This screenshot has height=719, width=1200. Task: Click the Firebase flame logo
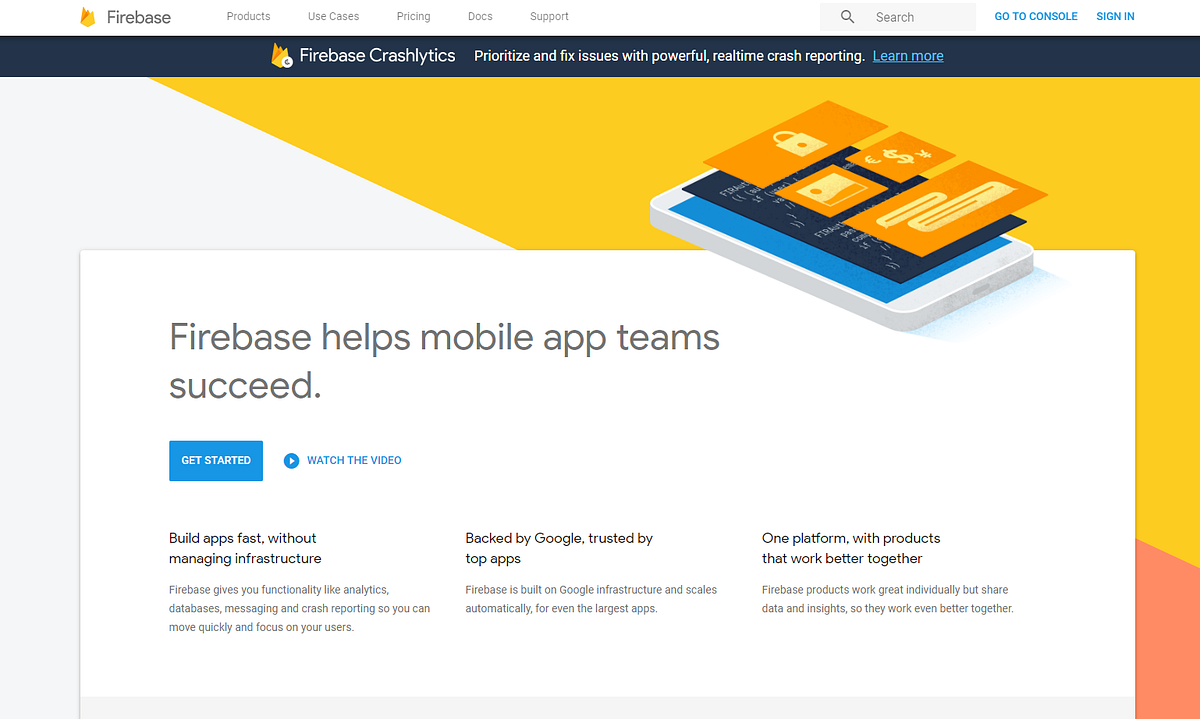coord(87,16)
